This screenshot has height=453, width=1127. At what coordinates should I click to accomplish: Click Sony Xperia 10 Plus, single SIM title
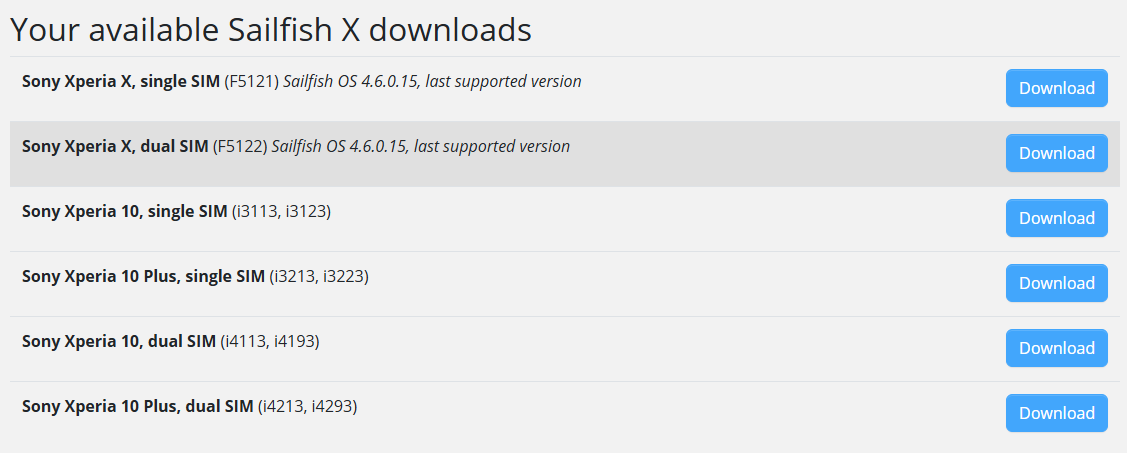[143, 277]
